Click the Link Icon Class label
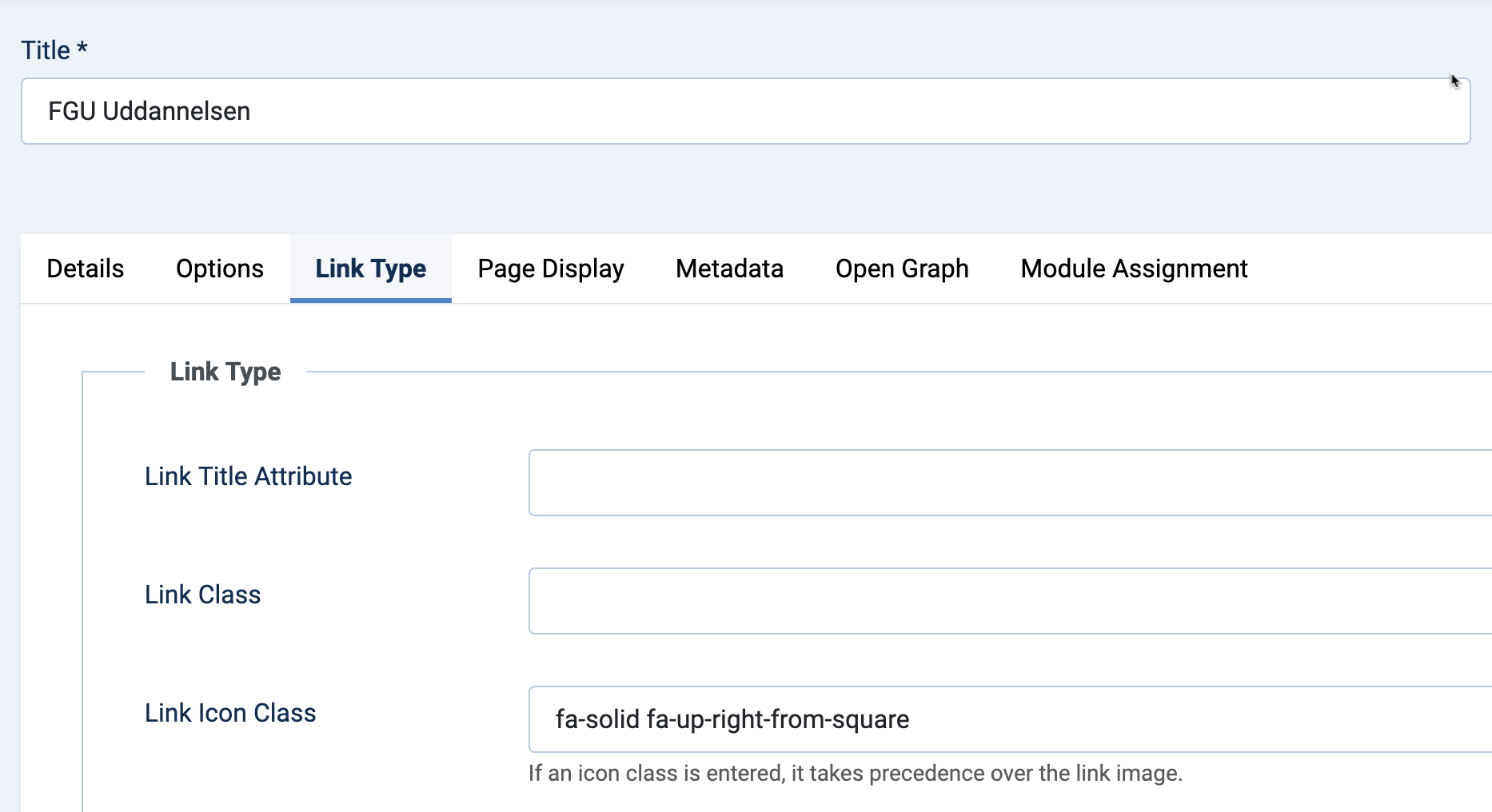Screen dimensions: 1492x812 pyautogui.click(x=230, y=713)
